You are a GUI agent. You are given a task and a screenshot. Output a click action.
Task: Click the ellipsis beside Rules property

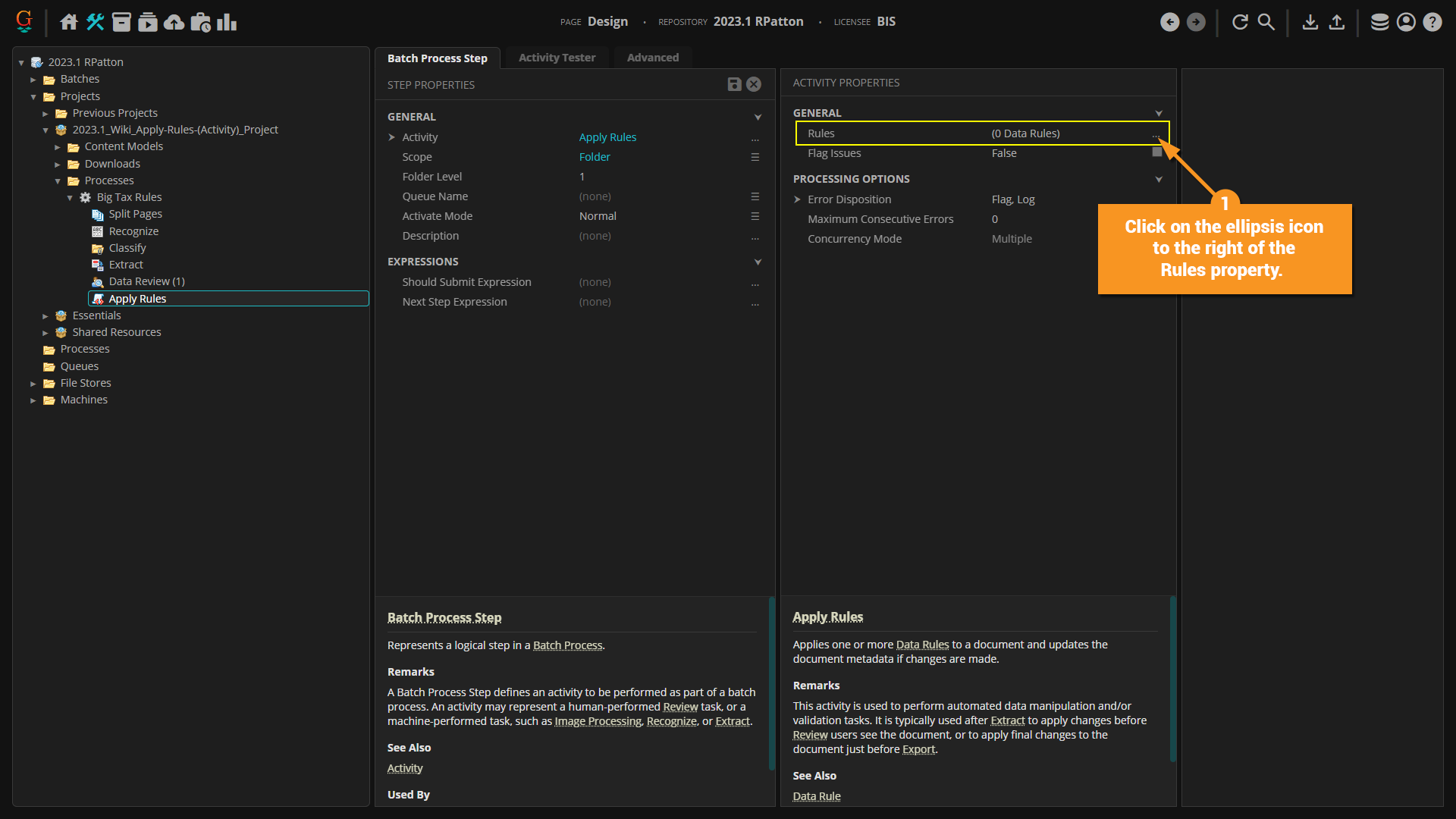coord(1156,134)
